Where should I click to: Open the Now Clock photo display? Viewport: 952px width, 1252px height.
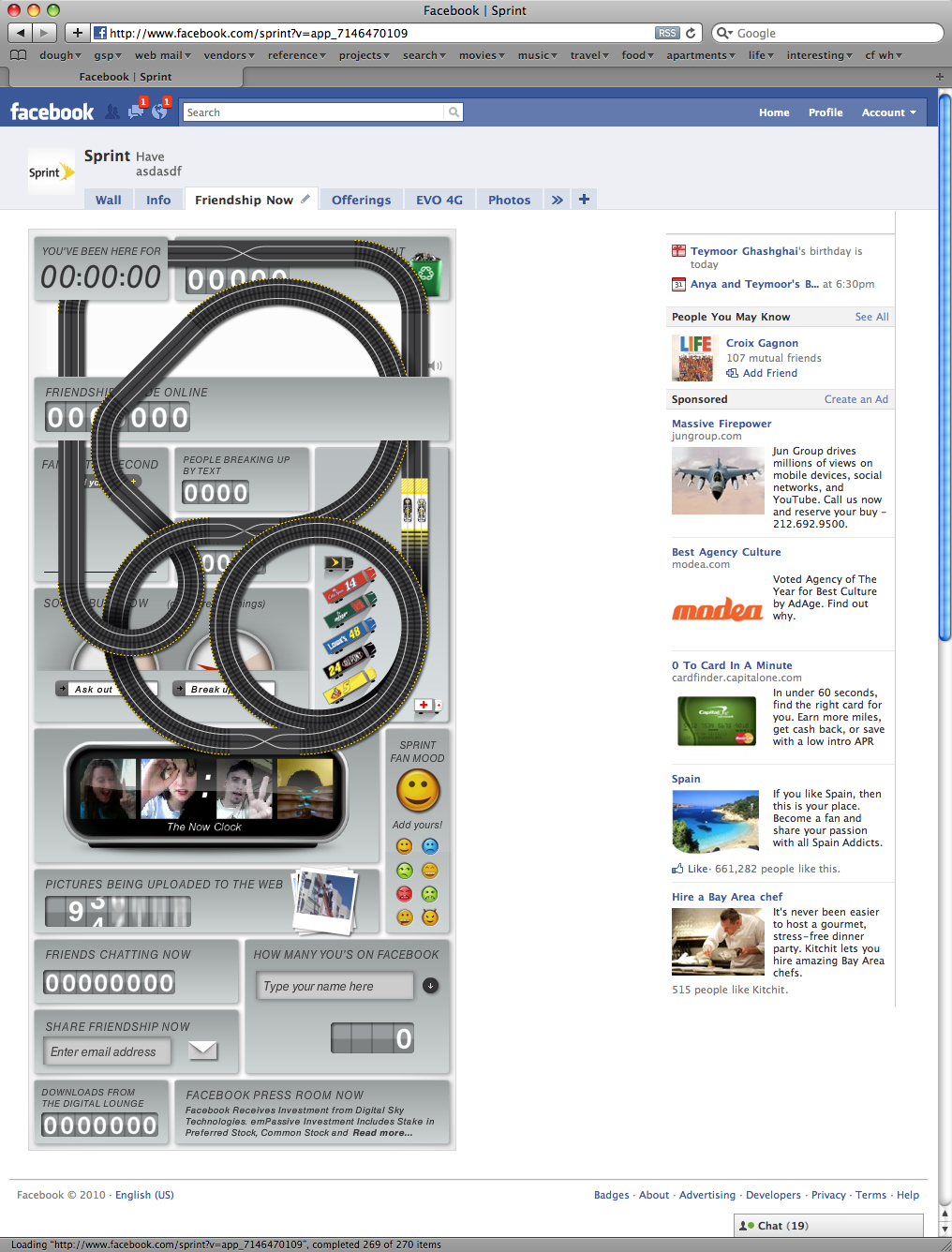[x=205, y=793]
